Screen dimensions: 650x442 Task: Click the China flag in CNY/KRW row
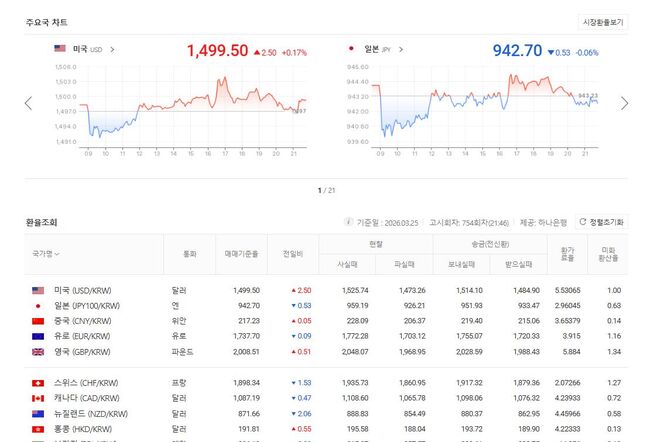(39, 321)
